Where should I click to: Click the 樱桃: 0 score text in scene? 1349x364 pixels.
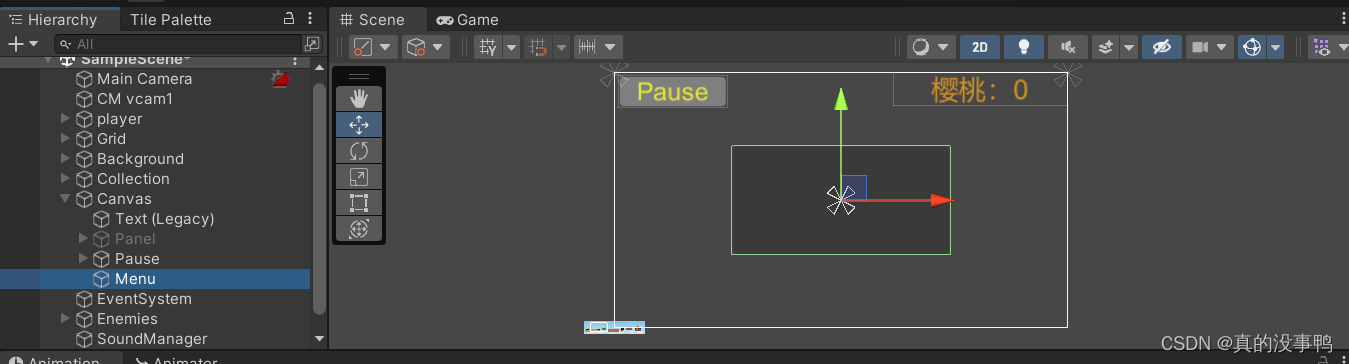(979, 90)
